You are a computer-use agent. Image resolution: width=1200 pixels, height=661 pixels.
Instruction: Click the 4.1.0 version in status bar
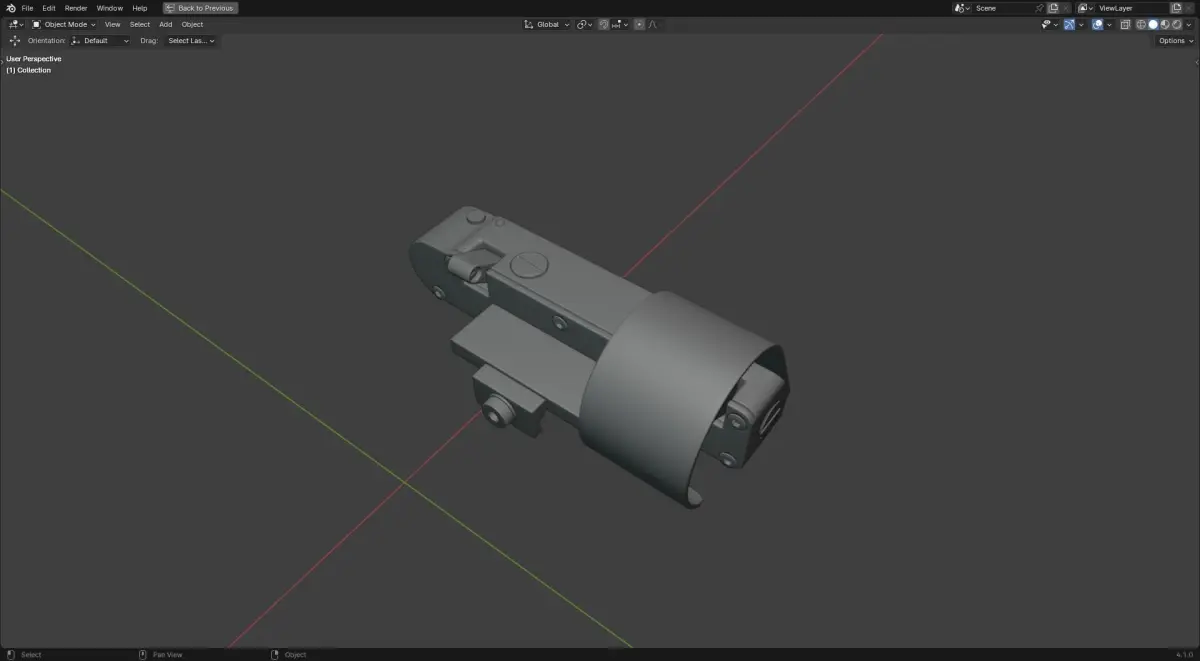pyautogui.click(x=1187, y=655)
